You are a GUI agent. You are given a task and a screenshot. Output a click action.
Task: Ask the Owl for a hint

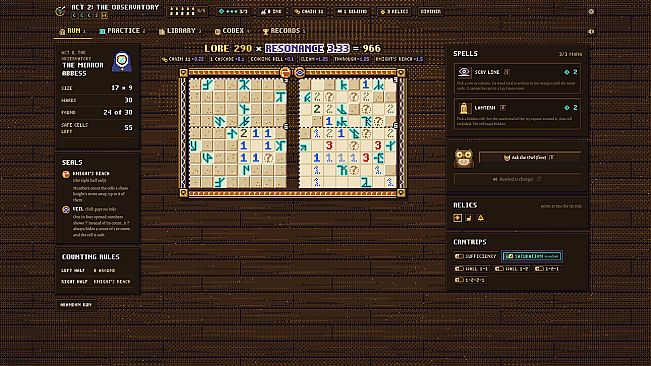pos(530,158)
